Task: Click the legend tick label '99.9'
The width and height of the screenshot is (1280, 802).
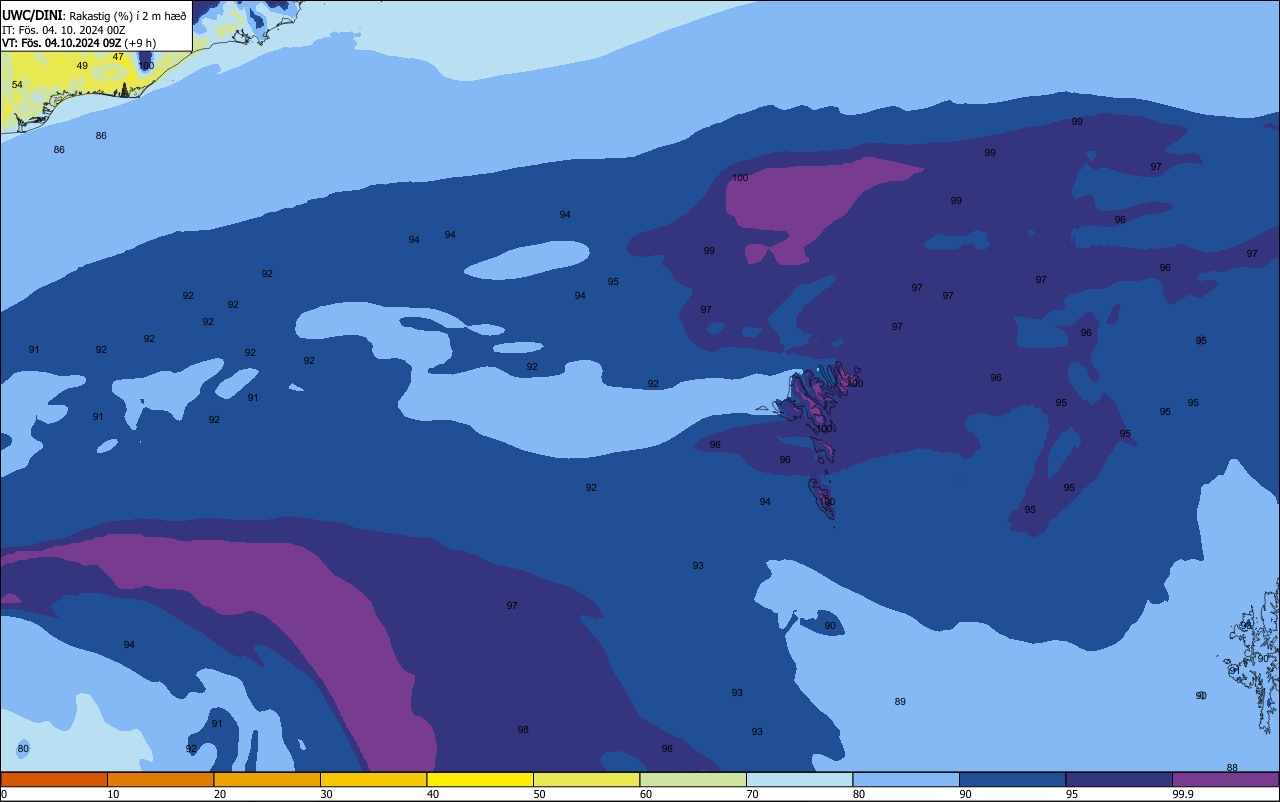Action: pyautogui.click(x=1182, y=794)
